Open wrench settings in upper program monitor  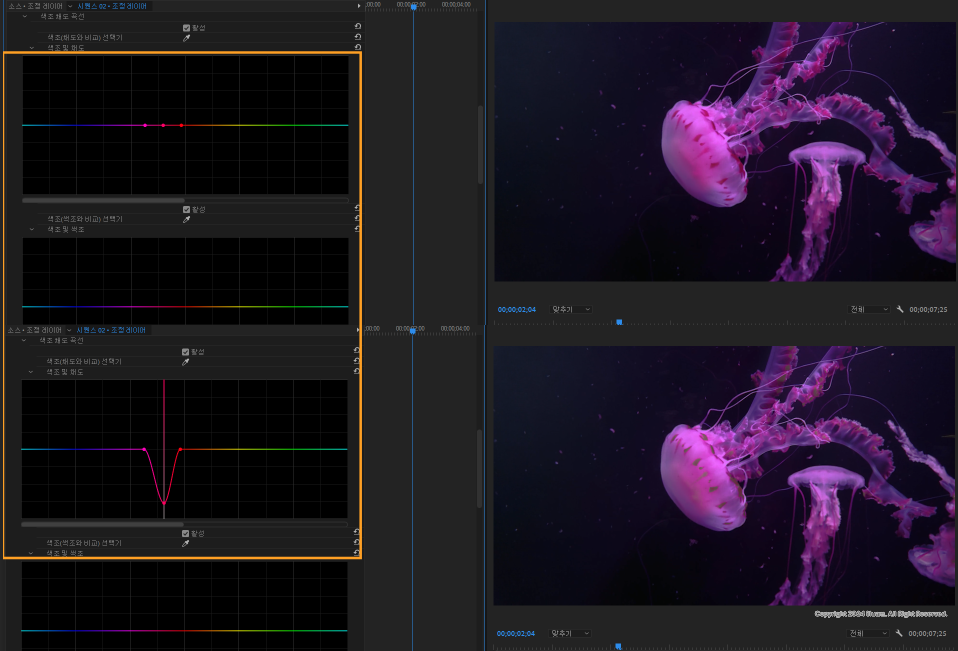pos(900,309)
